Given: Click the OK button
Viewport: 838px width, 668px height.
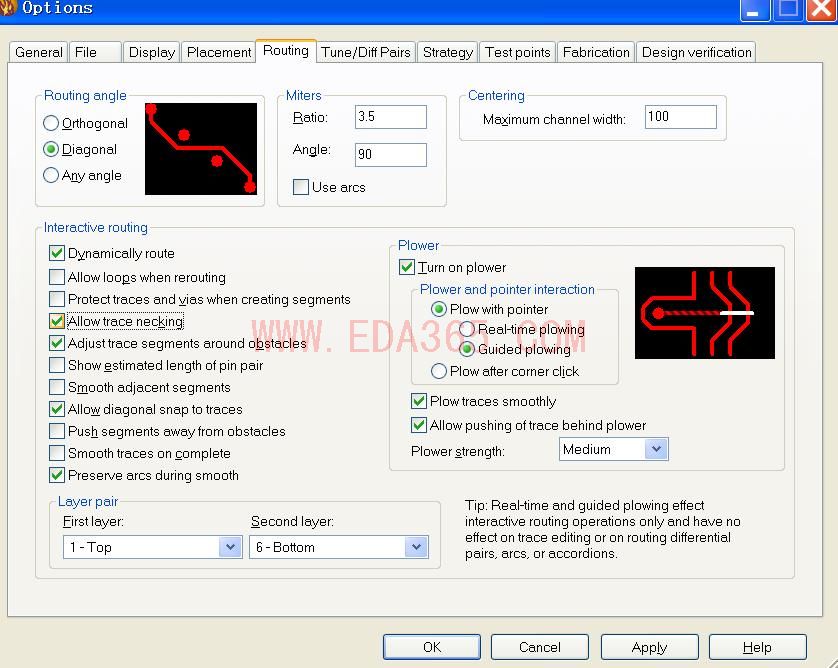Looking at the screenshot, I should coord(432,647).
